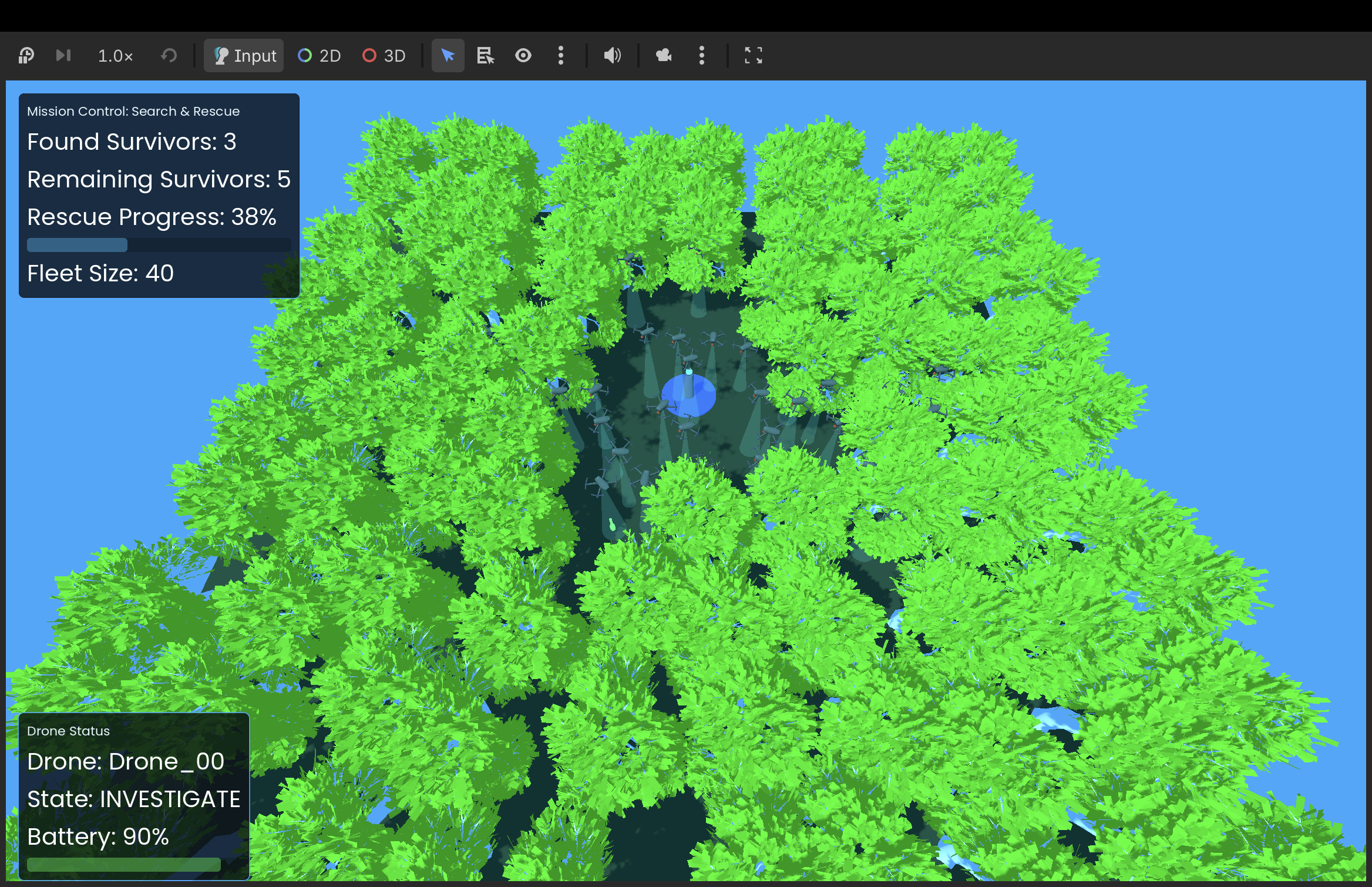Image resolution: width=1372 pixels, height=887 pixels.
Task: Toggle the eye selection visibility icon
Action: 523,56
